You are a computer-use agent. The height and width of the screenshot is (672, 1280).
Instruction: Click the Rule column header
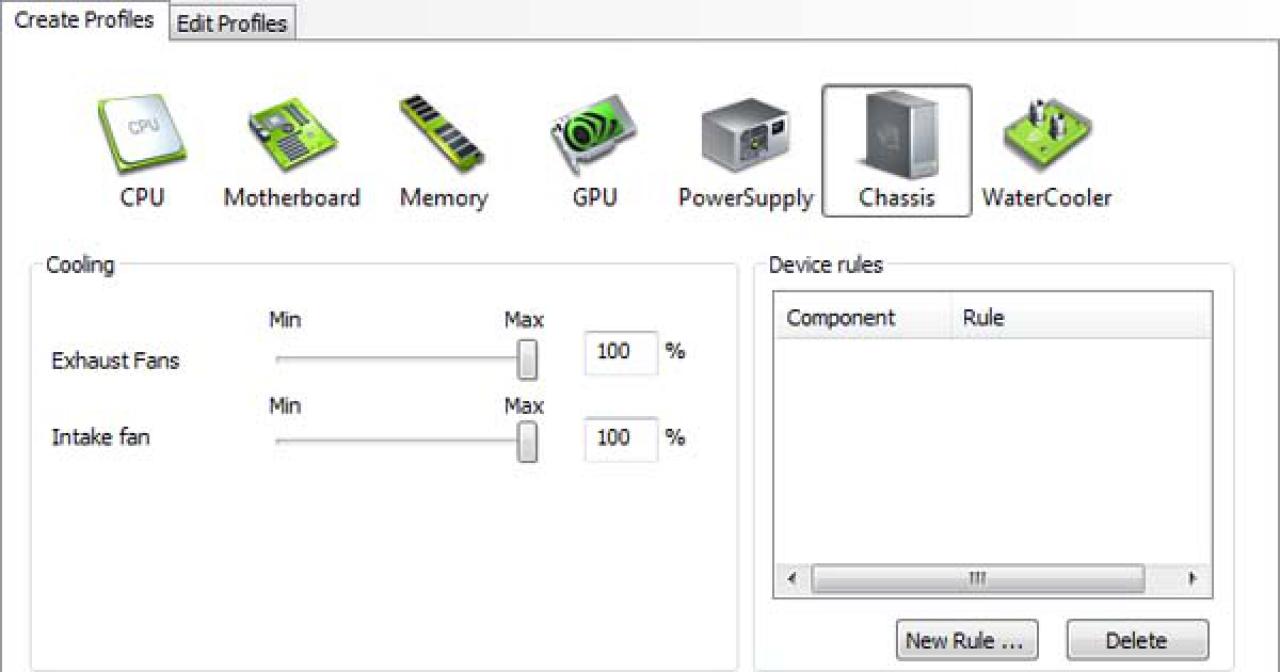coord(1082,318)
